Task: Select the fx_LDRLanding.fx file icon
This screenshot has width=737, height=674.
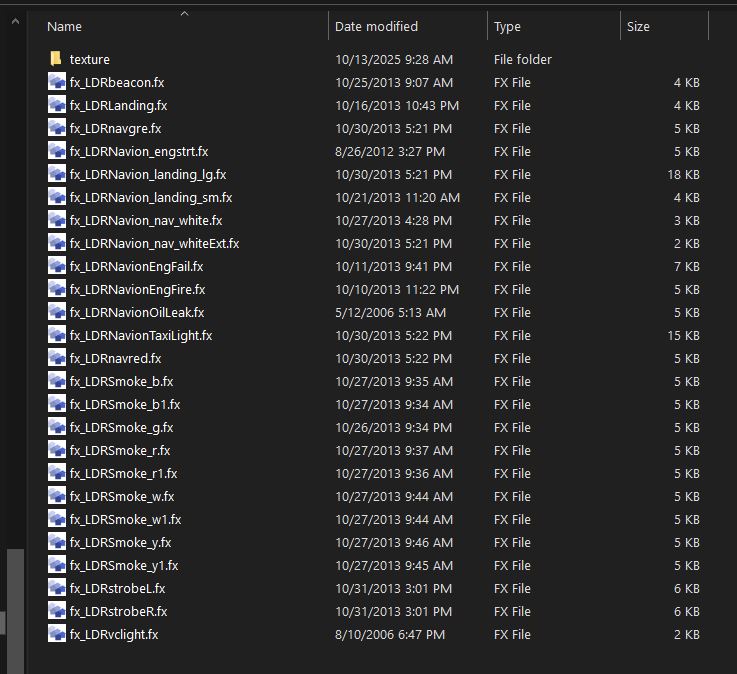Action: coord(57,105)
